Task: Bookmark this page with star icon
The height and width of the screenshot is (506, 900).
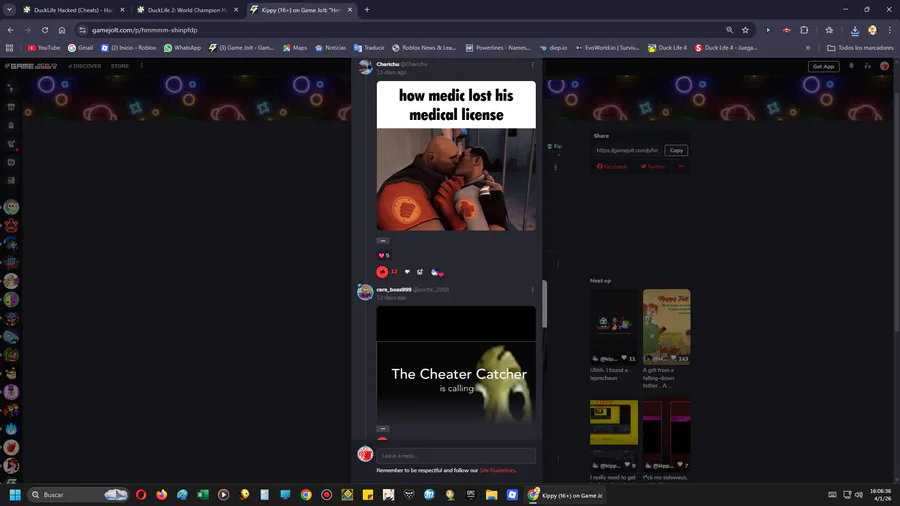Action: (745, 30)
